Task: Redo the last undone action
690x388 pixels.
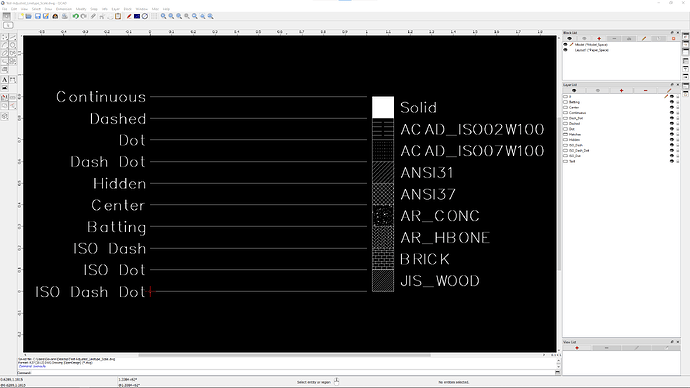Action: tap(84, 16)
